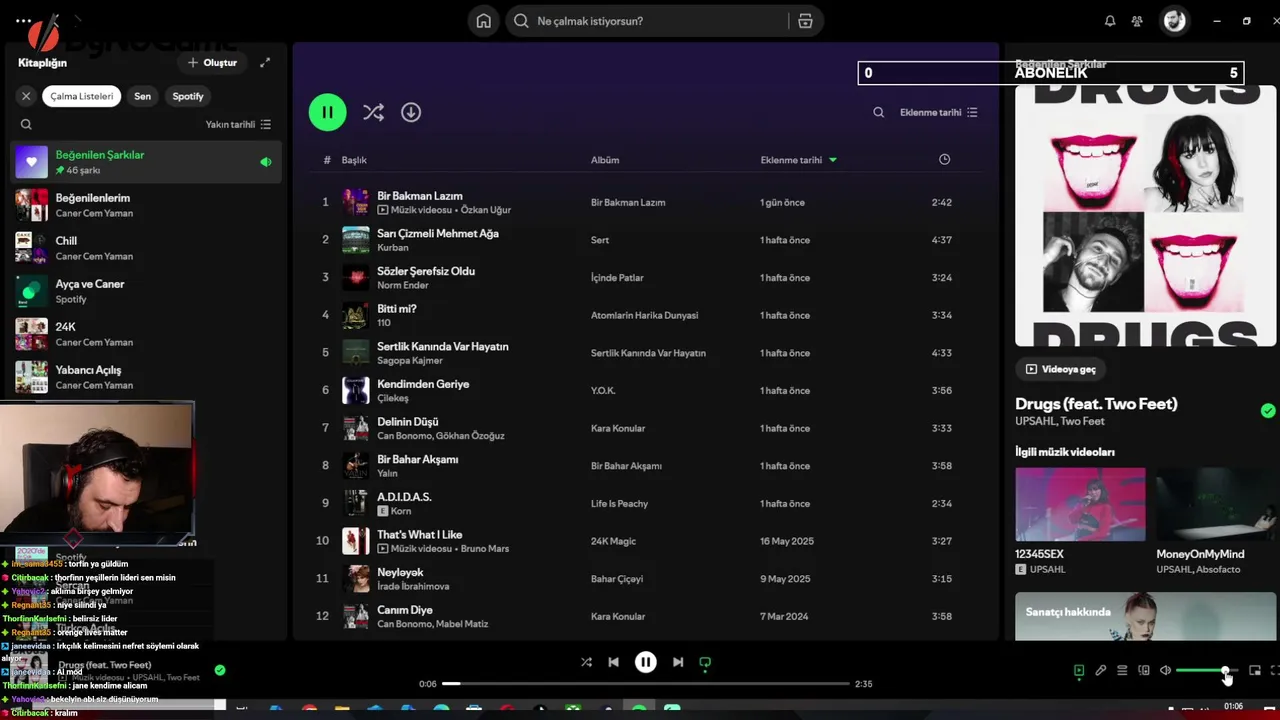This screenshot has width=1280, height=720.
Task: Skip to next track
Action: (678, 662)
